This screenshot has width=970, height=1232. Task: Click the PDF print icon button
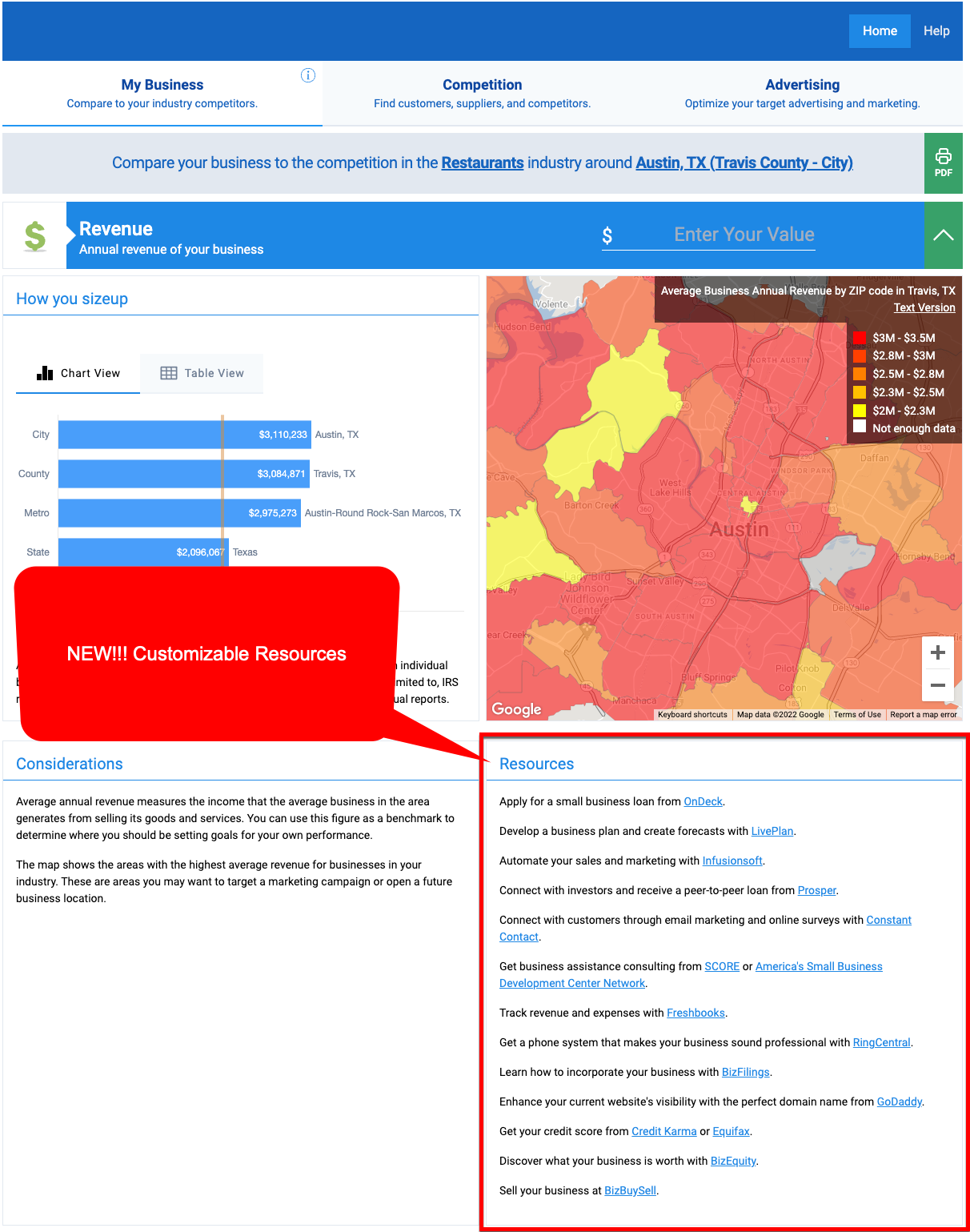(943, 163)
